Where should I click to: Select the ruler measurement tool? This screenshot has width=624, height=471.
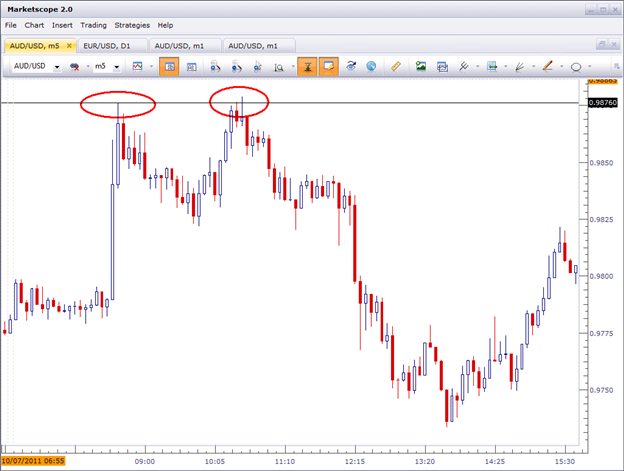396,66
